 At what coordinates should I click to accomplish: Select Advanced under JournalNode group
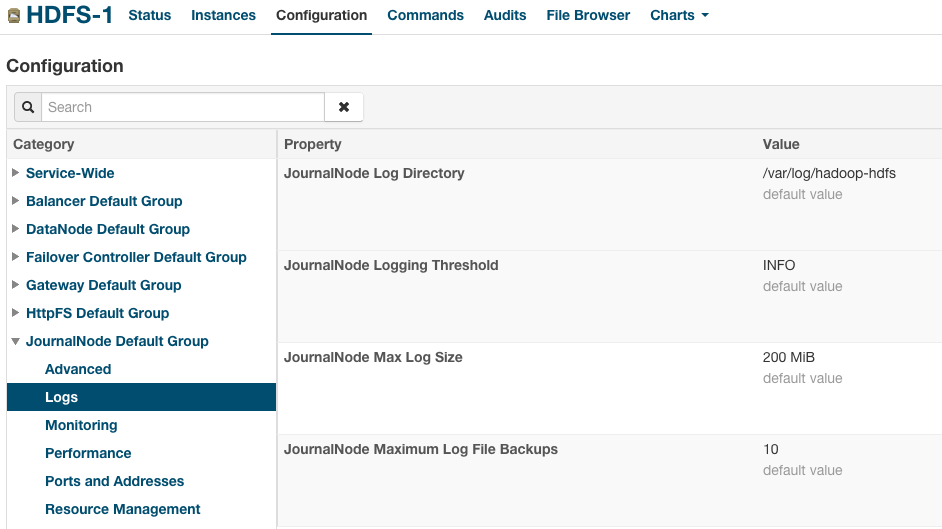[78, 369]
